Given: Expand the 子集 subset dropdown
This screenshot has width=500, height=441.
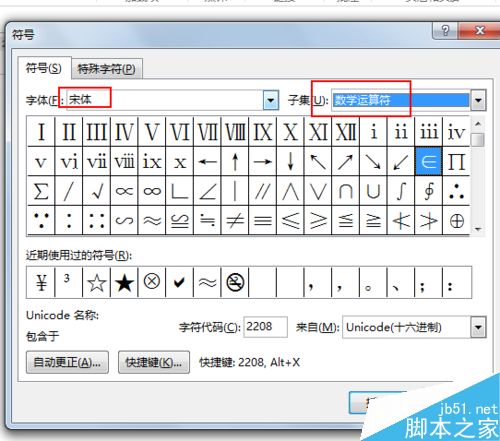Looking at the screenshot, I should (x=478, y=100).
